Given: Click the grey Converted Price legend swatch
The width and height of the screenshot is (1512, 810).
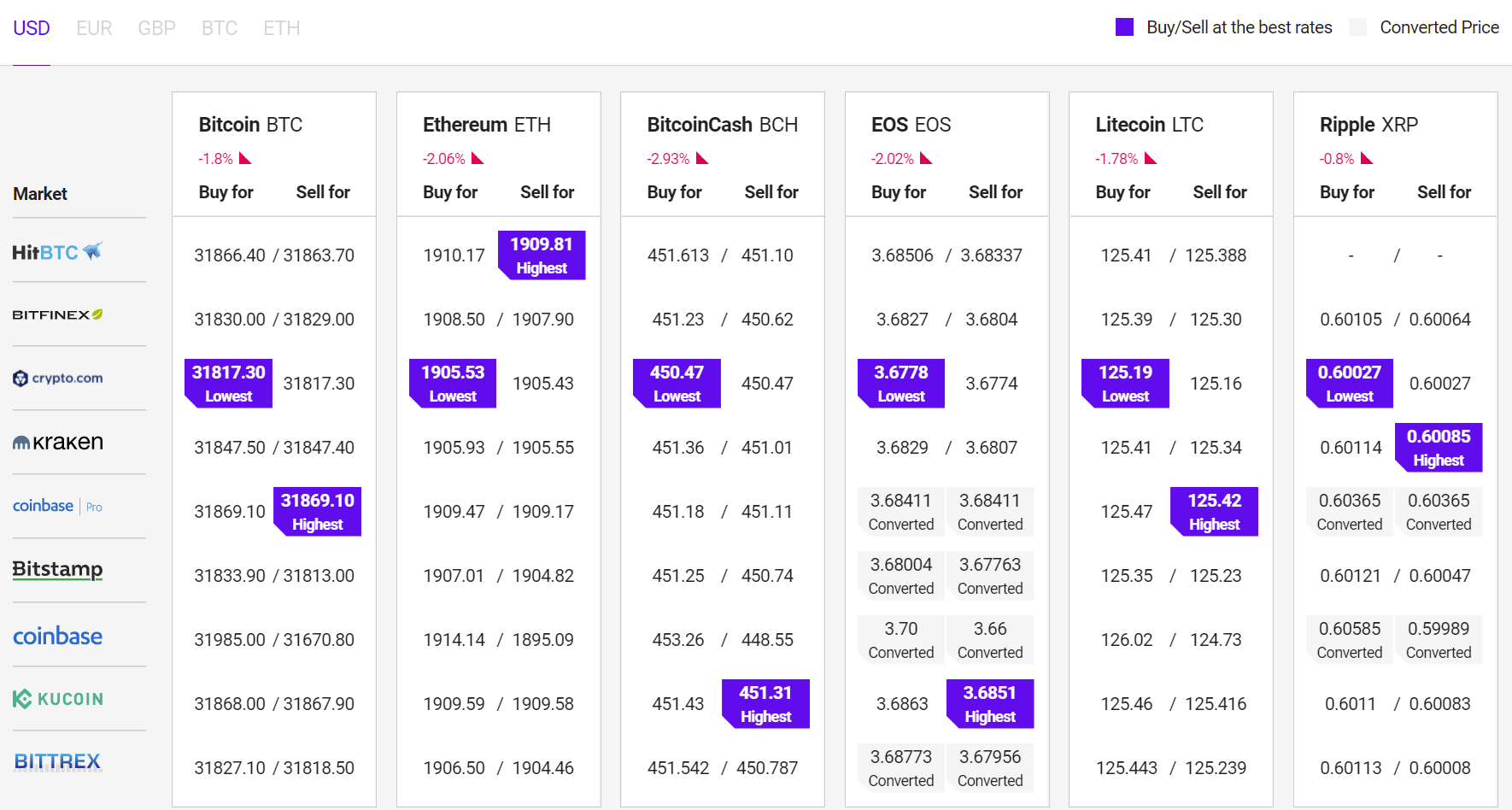Looking at the screenshot, I should click(1358, 27).
